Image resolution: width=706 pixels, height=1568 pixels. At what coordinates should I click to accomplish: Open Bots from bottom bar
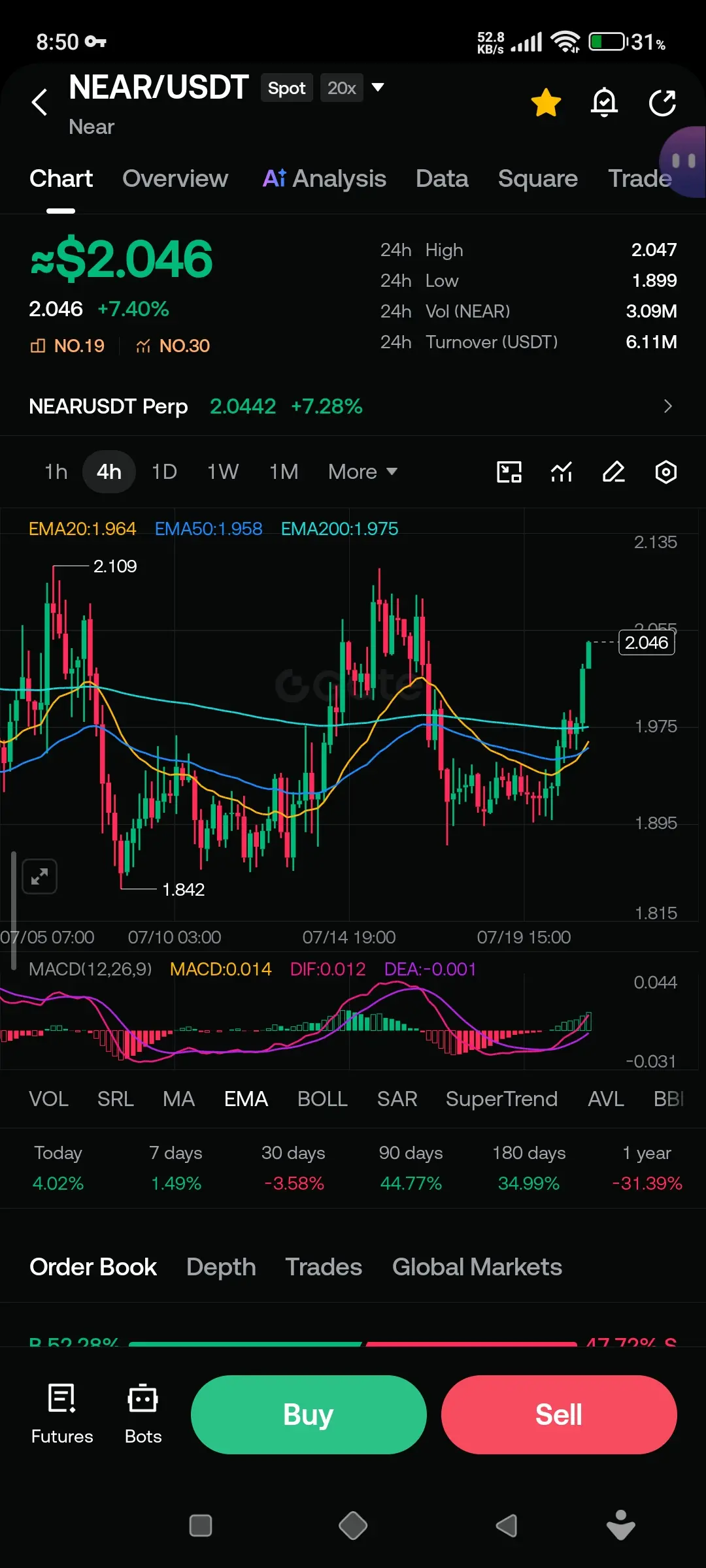[143, 1414]
